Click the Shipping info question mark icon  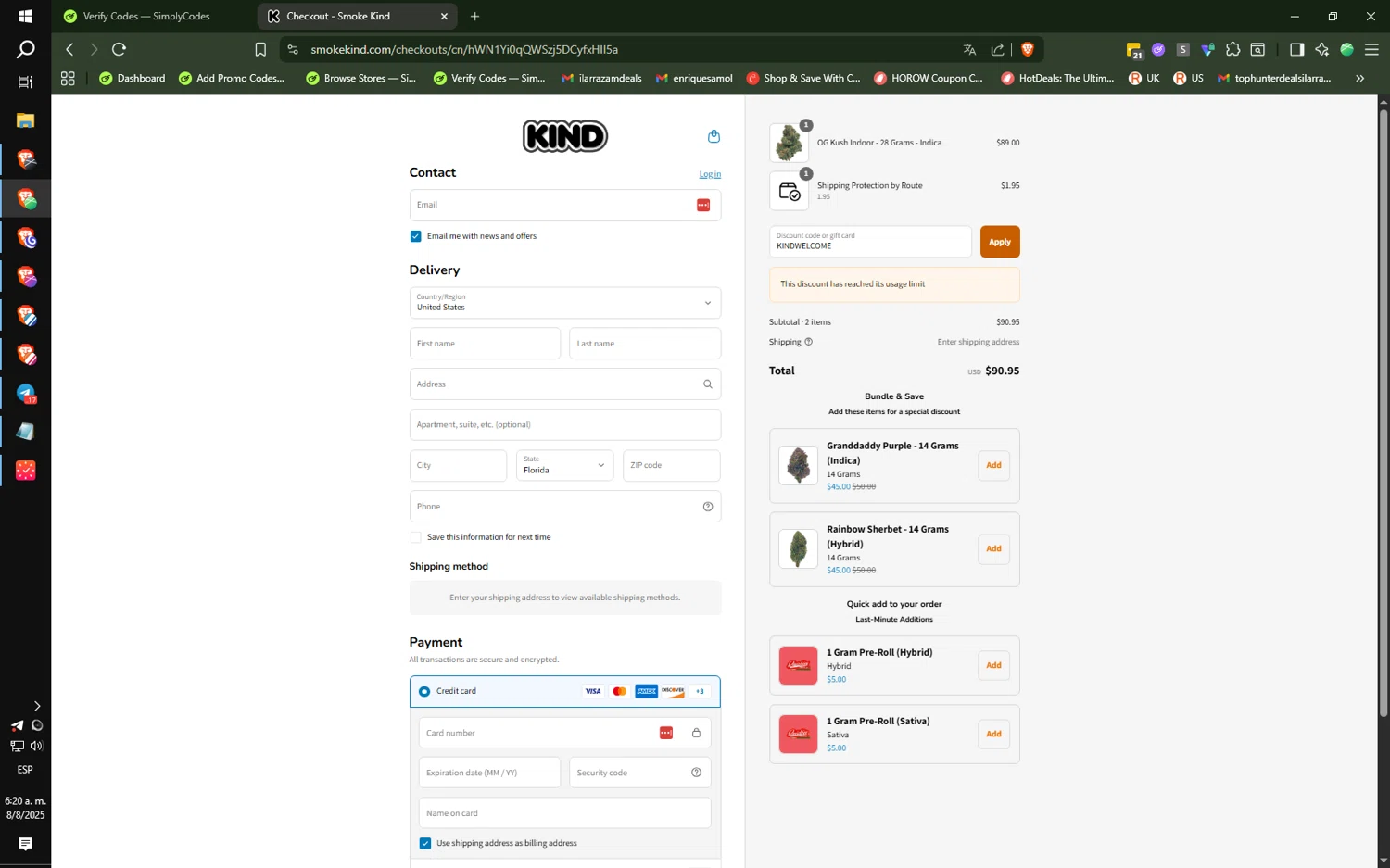tap(808, 342)
